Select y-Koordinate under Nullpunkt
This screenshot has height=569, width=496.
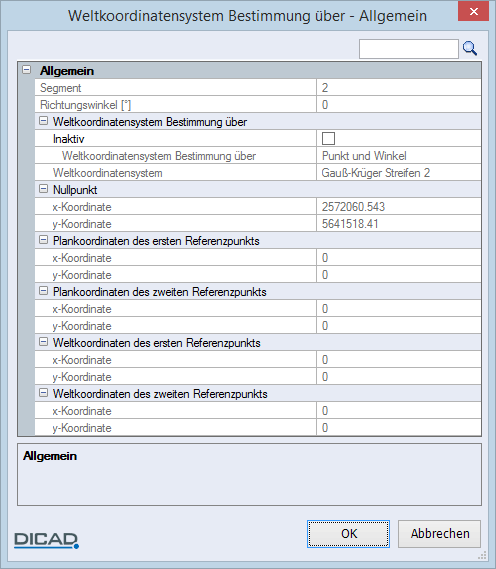click(x=82, y=224)
